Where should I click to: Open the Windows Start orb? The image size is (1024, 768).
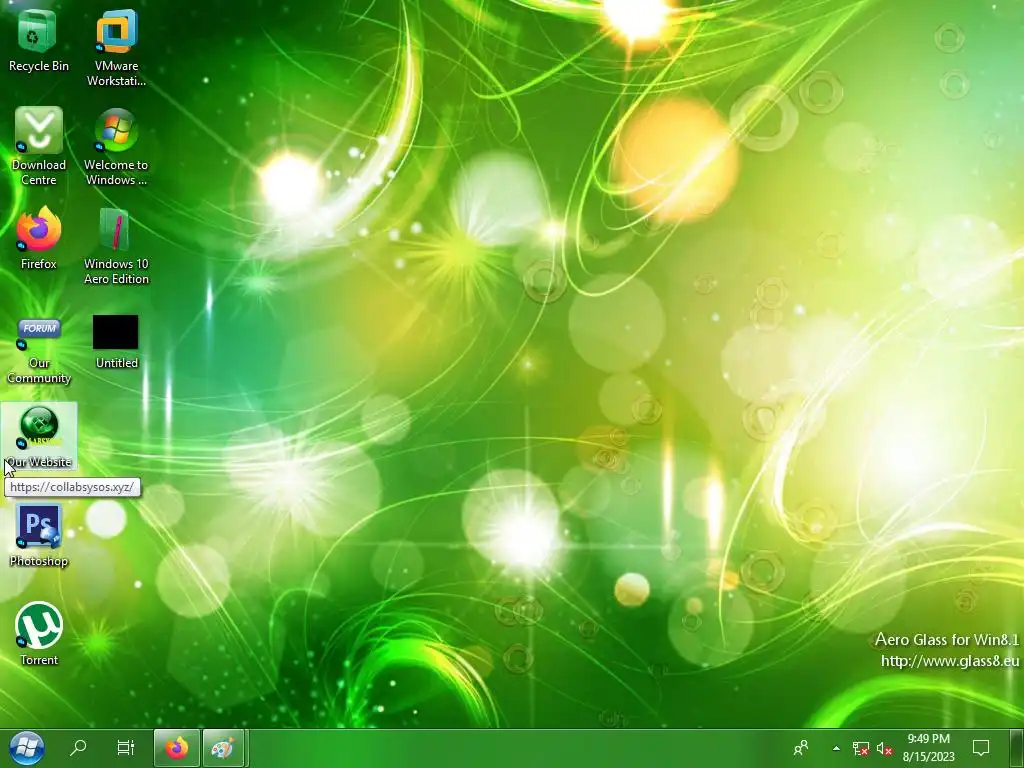tap(27, 748)
